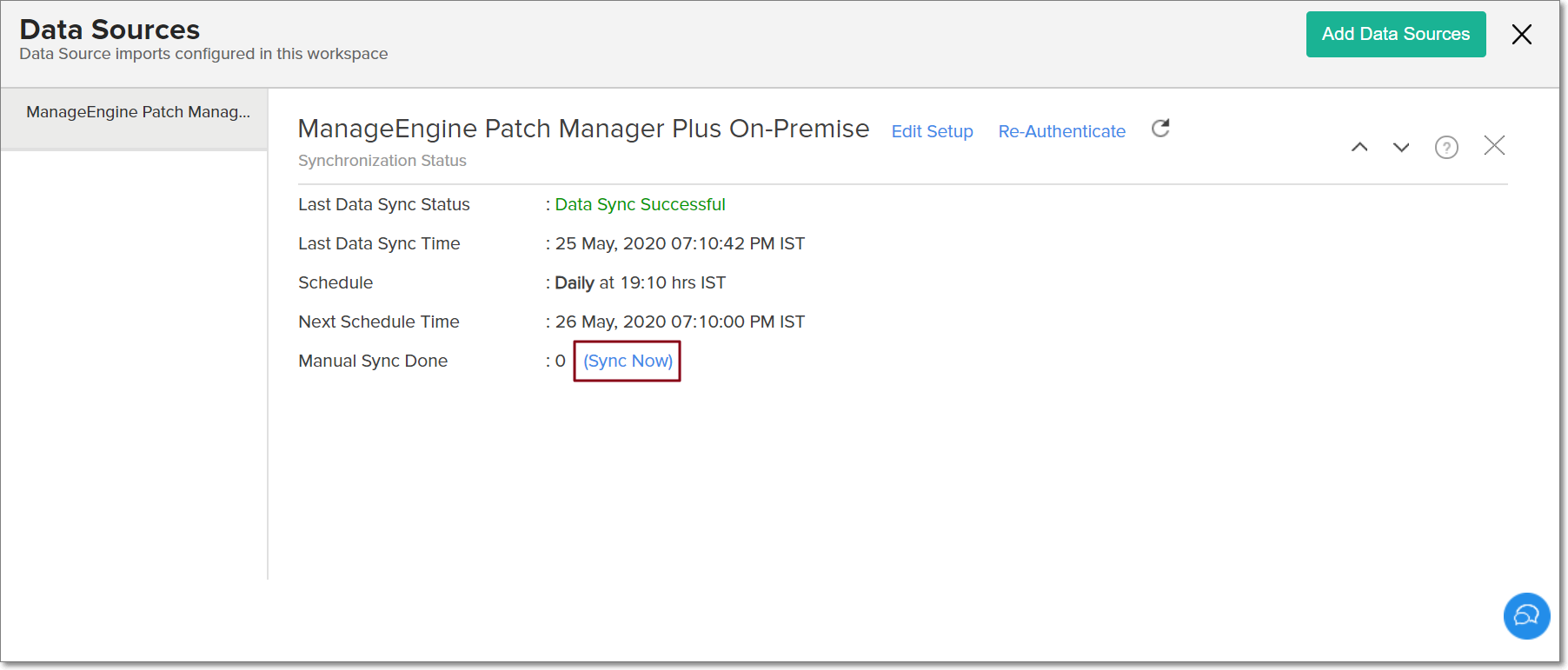Viewport: 1568px width, 670px height.
Task: Open the Edit Setup link
Action: pos(932,131)
